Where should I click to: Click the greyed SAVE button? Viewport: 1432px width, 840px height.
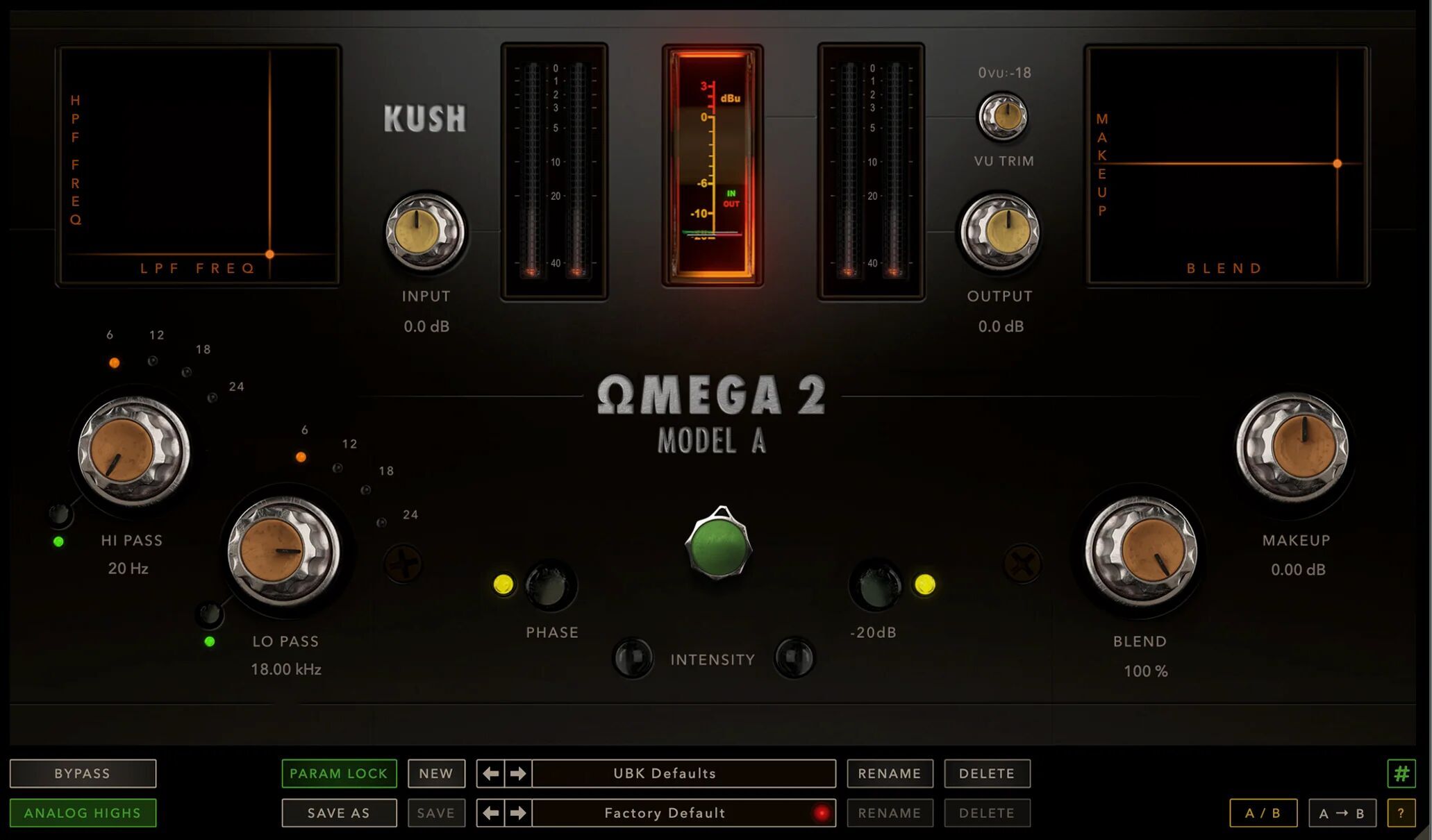(436, 813)
